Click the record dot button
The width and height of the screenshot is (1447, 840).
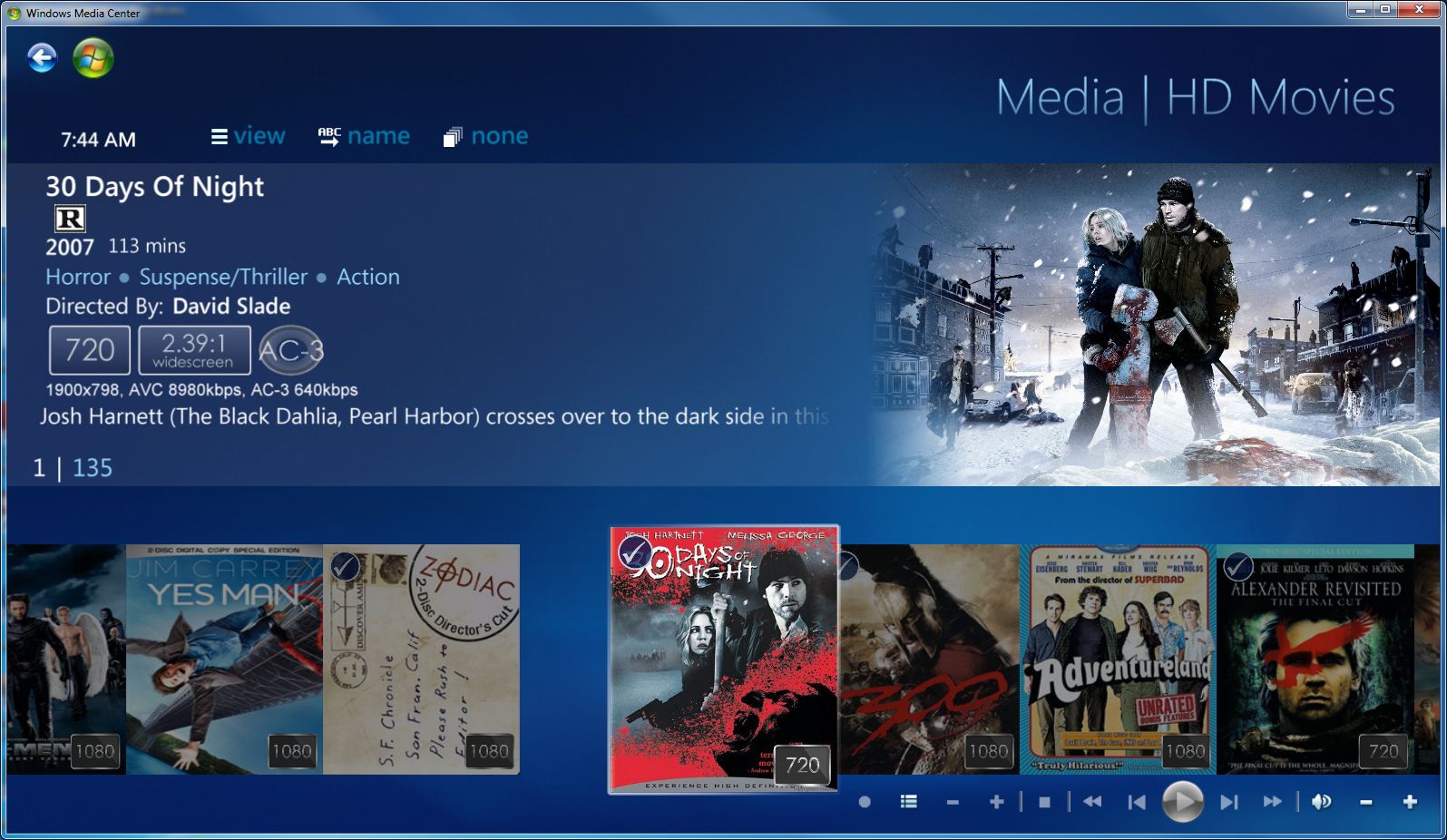coord(865,802)
